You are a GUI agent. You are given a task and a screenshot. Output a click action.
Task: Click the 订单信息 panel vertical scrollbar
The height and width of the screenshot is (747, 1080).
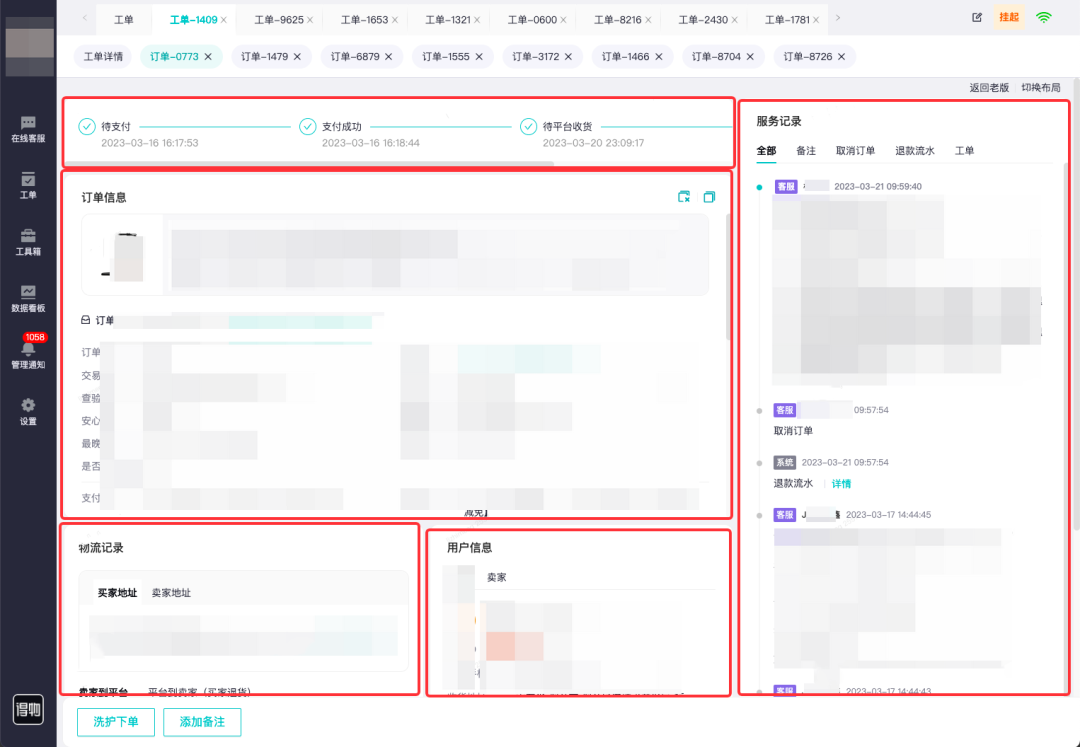(x=728, y=277)
